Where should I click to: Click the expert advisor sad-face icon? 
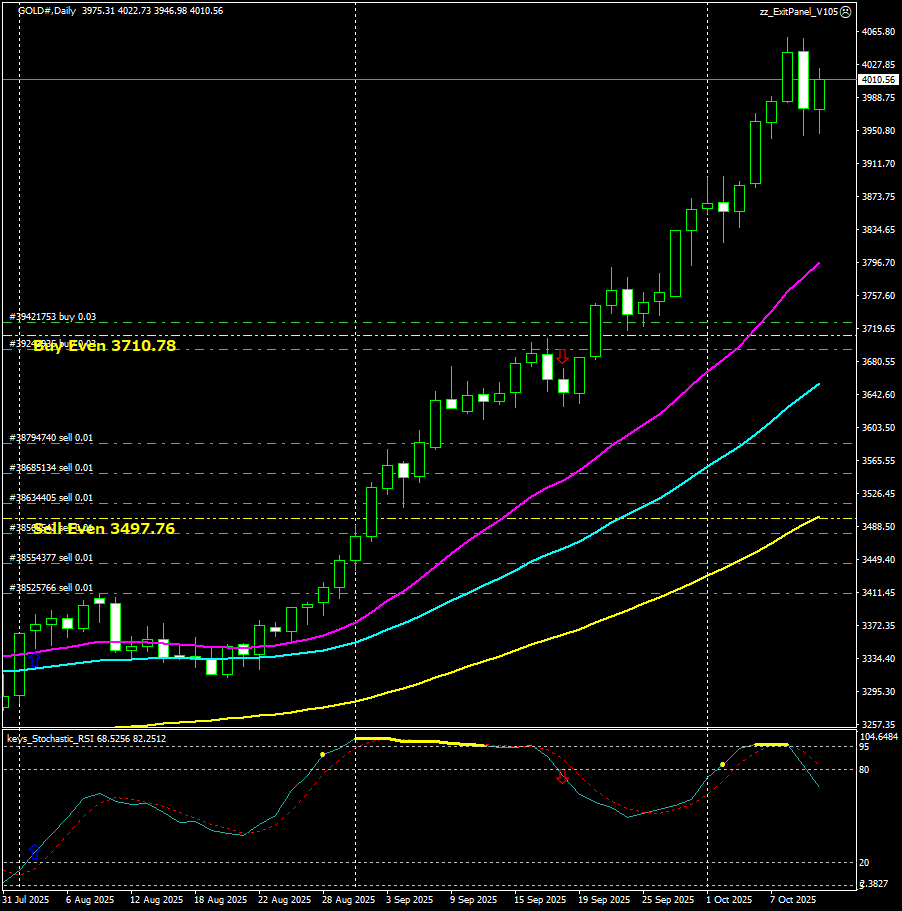[845, 11]
